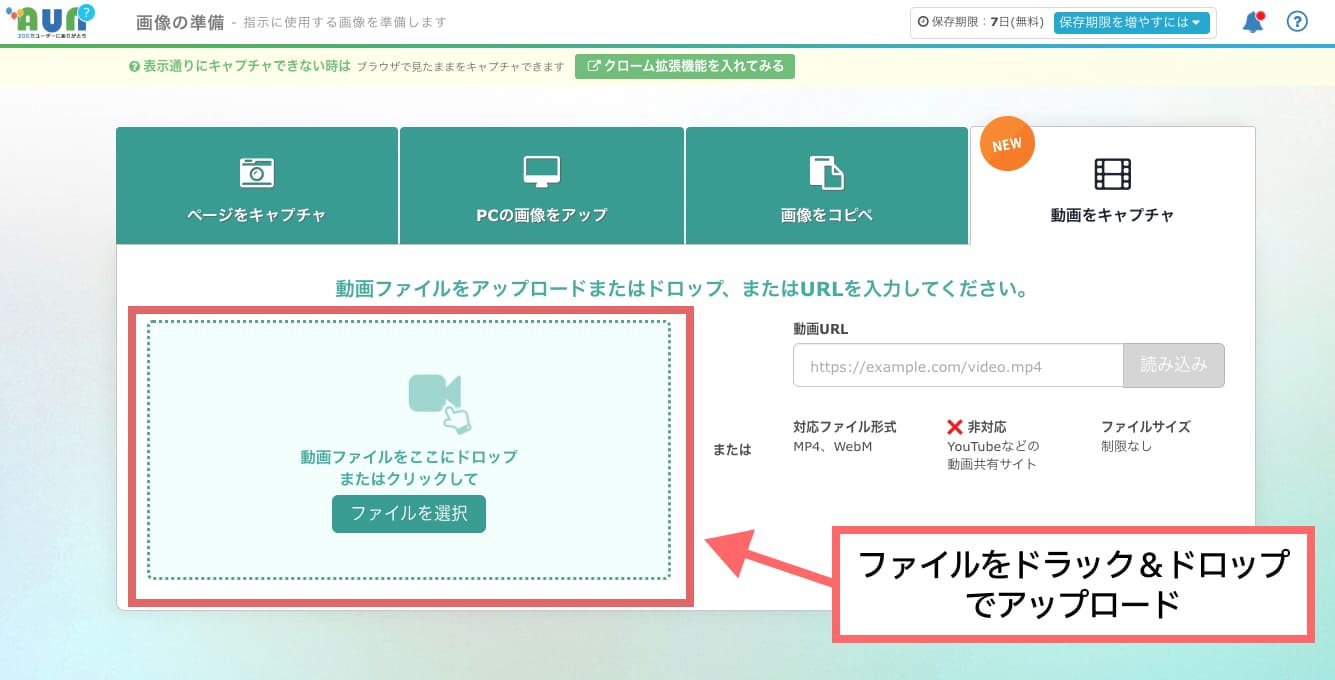Open the 保存期限を増やすには dropdown
Screen dimensions: 1335x680
[1133, 22]
